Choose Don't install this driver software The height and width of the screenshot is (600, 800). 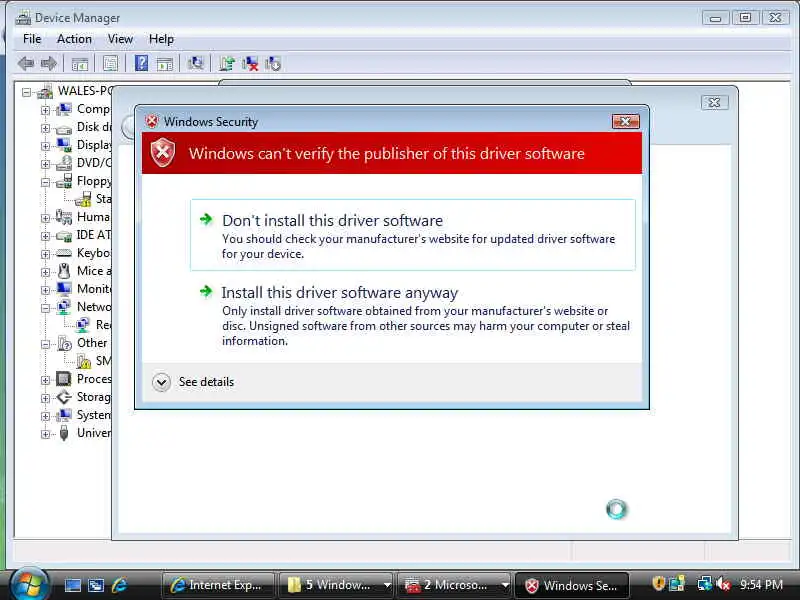(413, 235)
